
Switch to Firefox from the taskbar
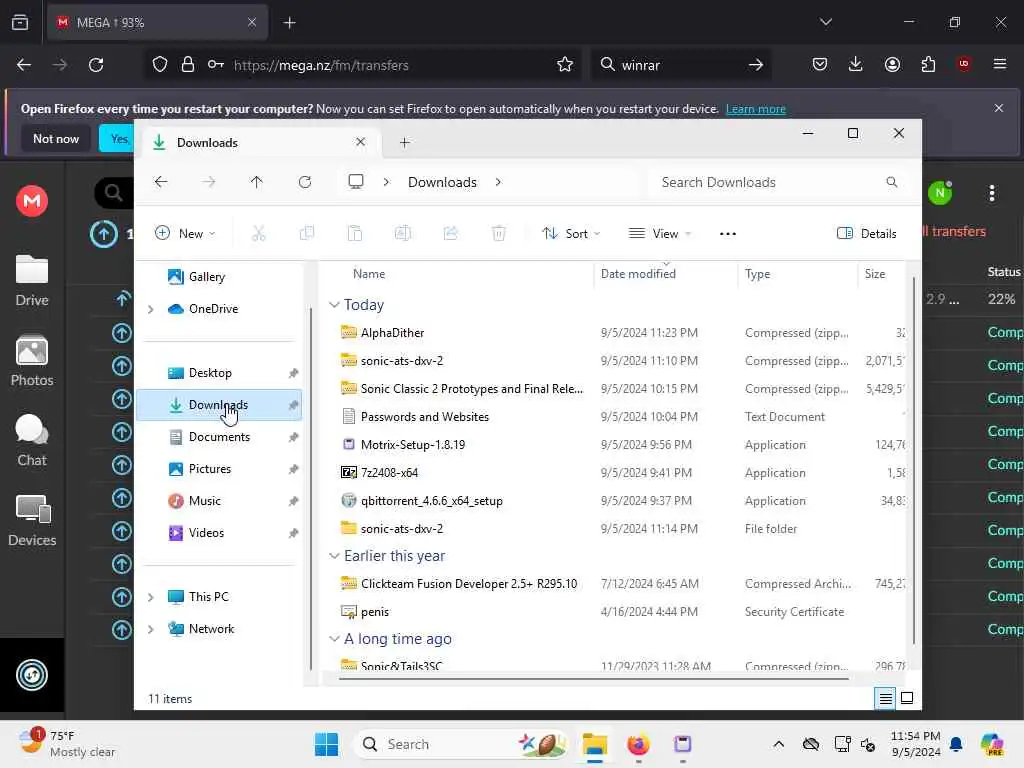[638, 744]
